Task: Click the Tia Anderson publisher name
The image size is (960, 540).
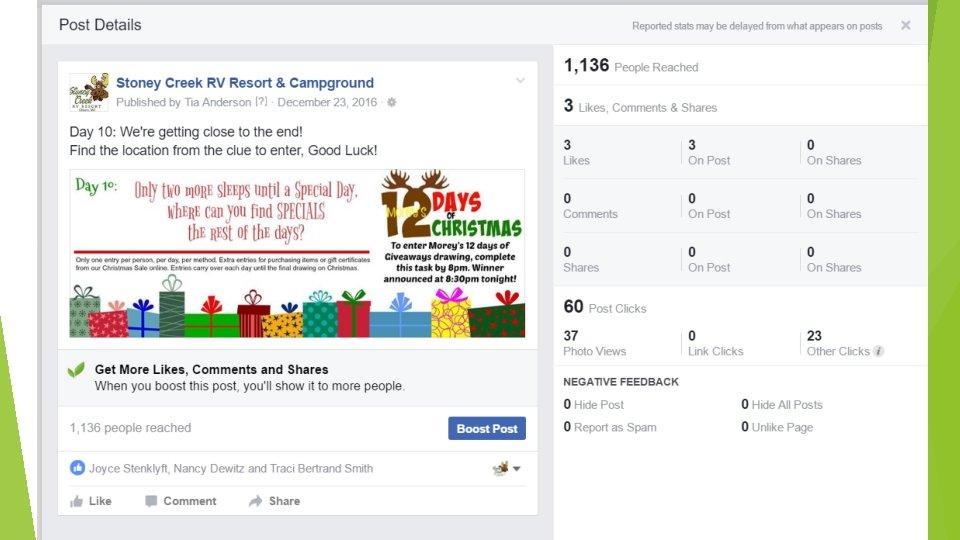Action: click(x=217, y=102)
